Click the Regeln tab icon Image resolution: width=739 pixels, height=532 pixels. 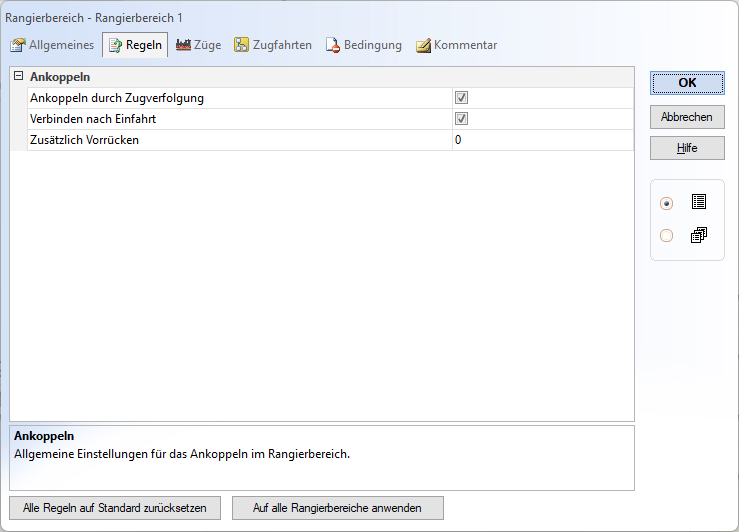coord(115,45)
